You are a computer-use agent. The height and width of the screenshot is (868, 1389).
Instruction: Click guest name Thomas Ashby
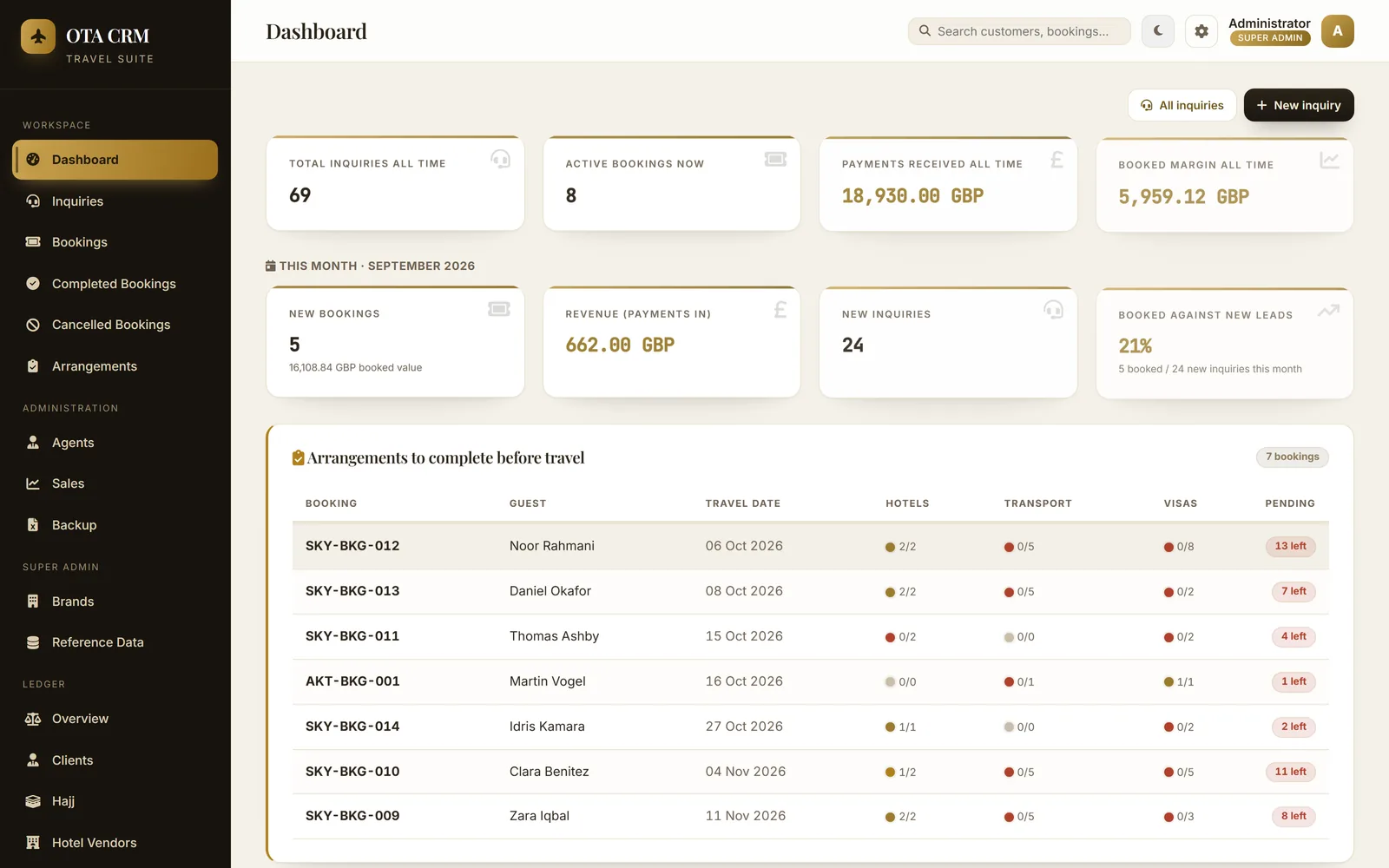coord(554,636)
